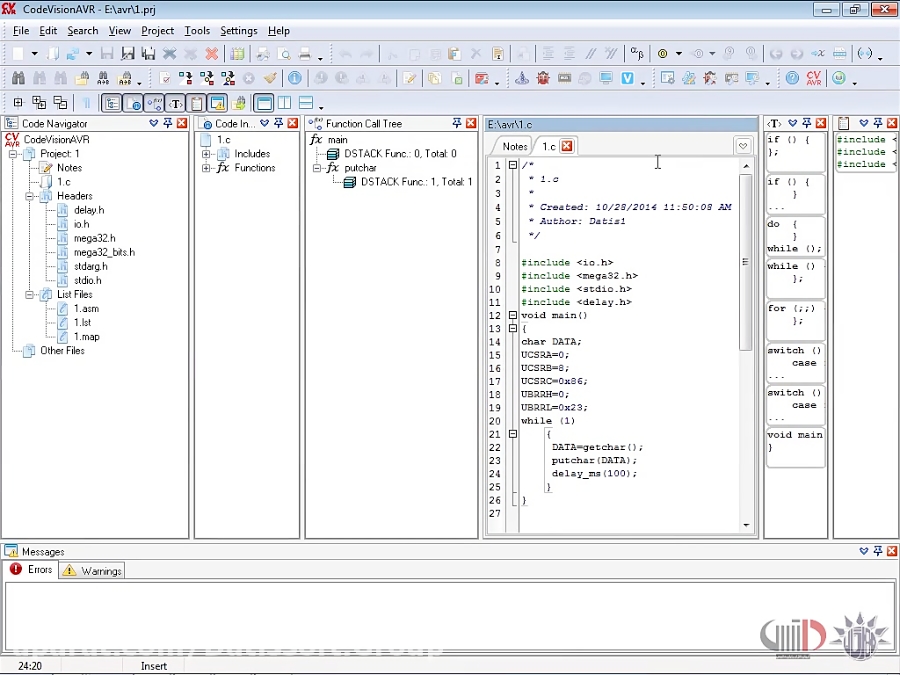
Task: Select vertical split editor layout
Action: pyautogui.click(x=285, y=103)
